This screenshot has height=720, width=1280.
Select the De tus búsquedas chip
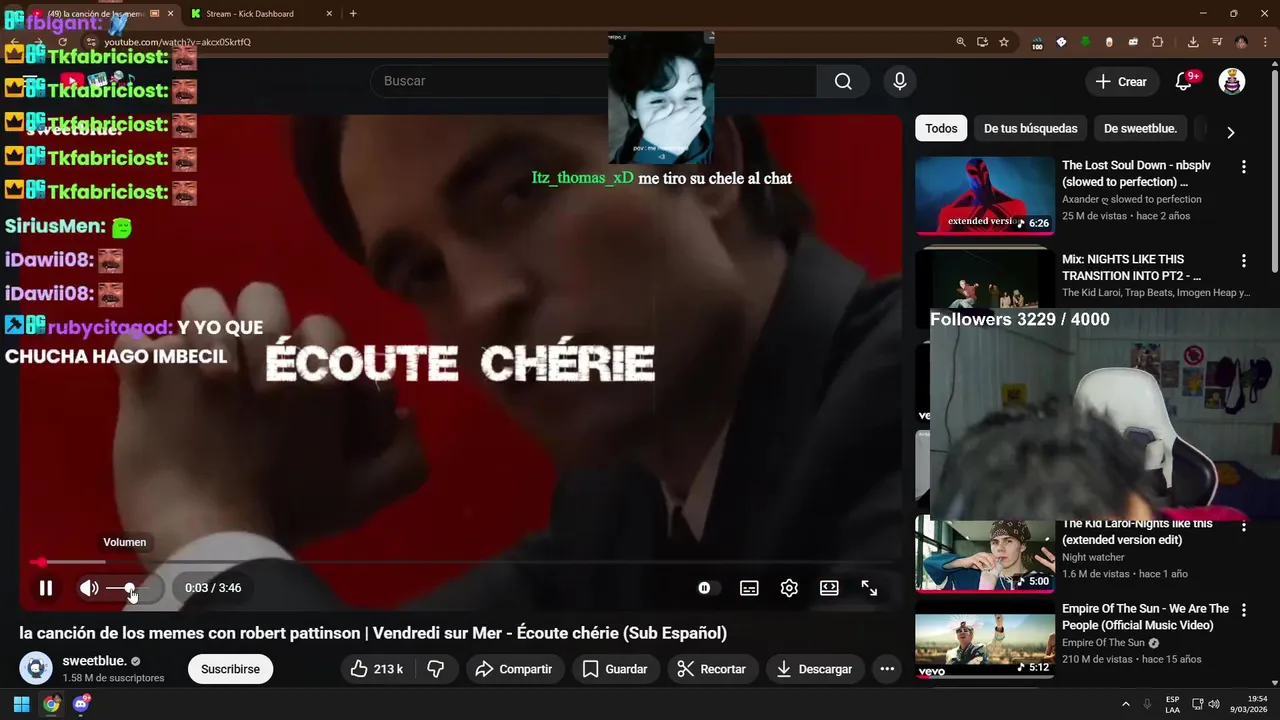coord(1030,128)
